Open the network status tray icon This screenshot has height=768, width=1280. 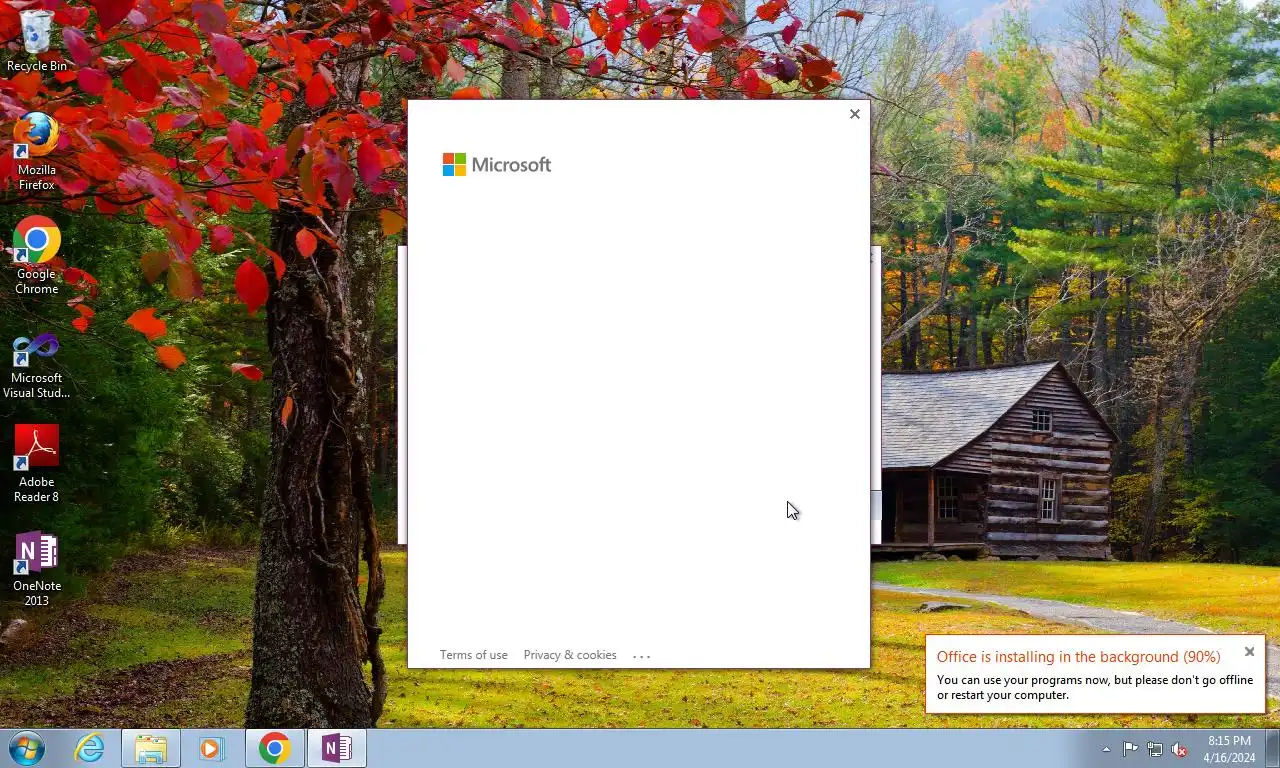point(1155,749)
